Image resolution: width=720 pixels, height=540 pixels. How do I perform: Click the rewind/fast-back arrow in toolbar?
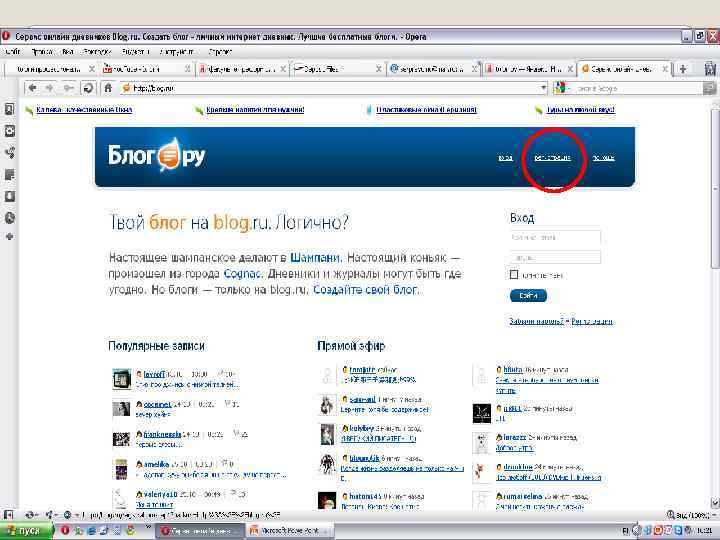click(68, 88)
